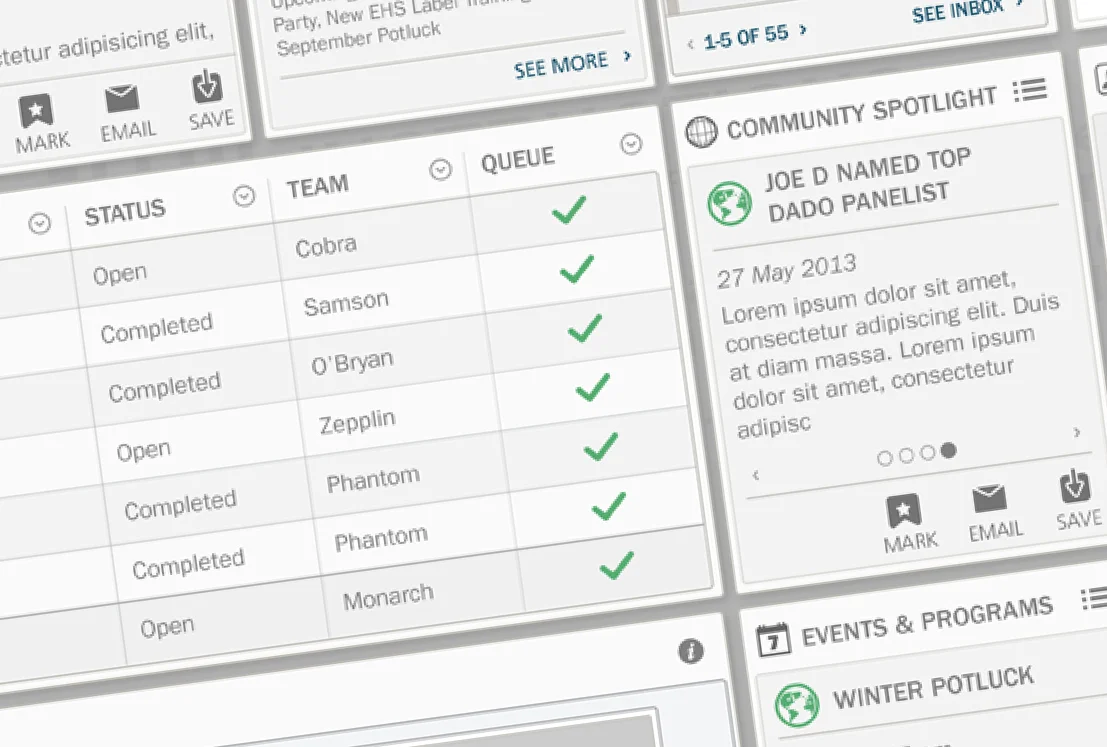Click the info icon below the table

tap(690, 651)
